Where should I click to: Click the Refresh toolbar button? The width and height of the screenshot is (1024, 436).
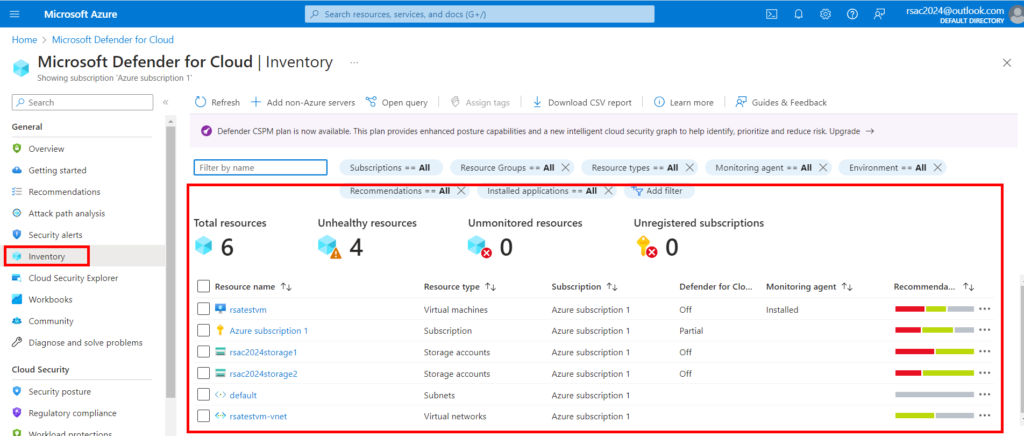pos(217,102)
